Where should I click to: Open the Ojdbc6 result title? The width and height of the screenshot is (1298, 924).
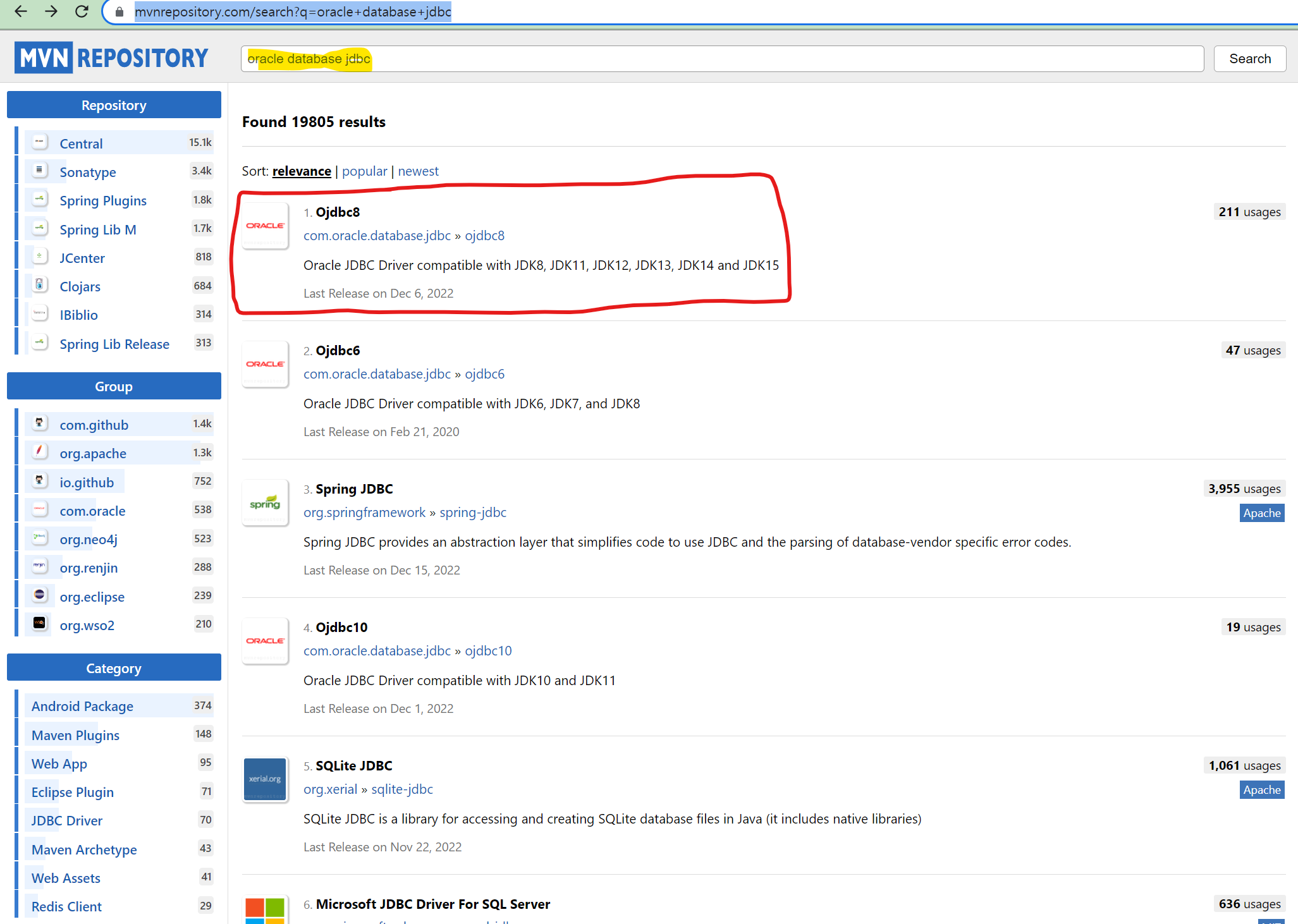pyautogui.click(x=338, y=351)
